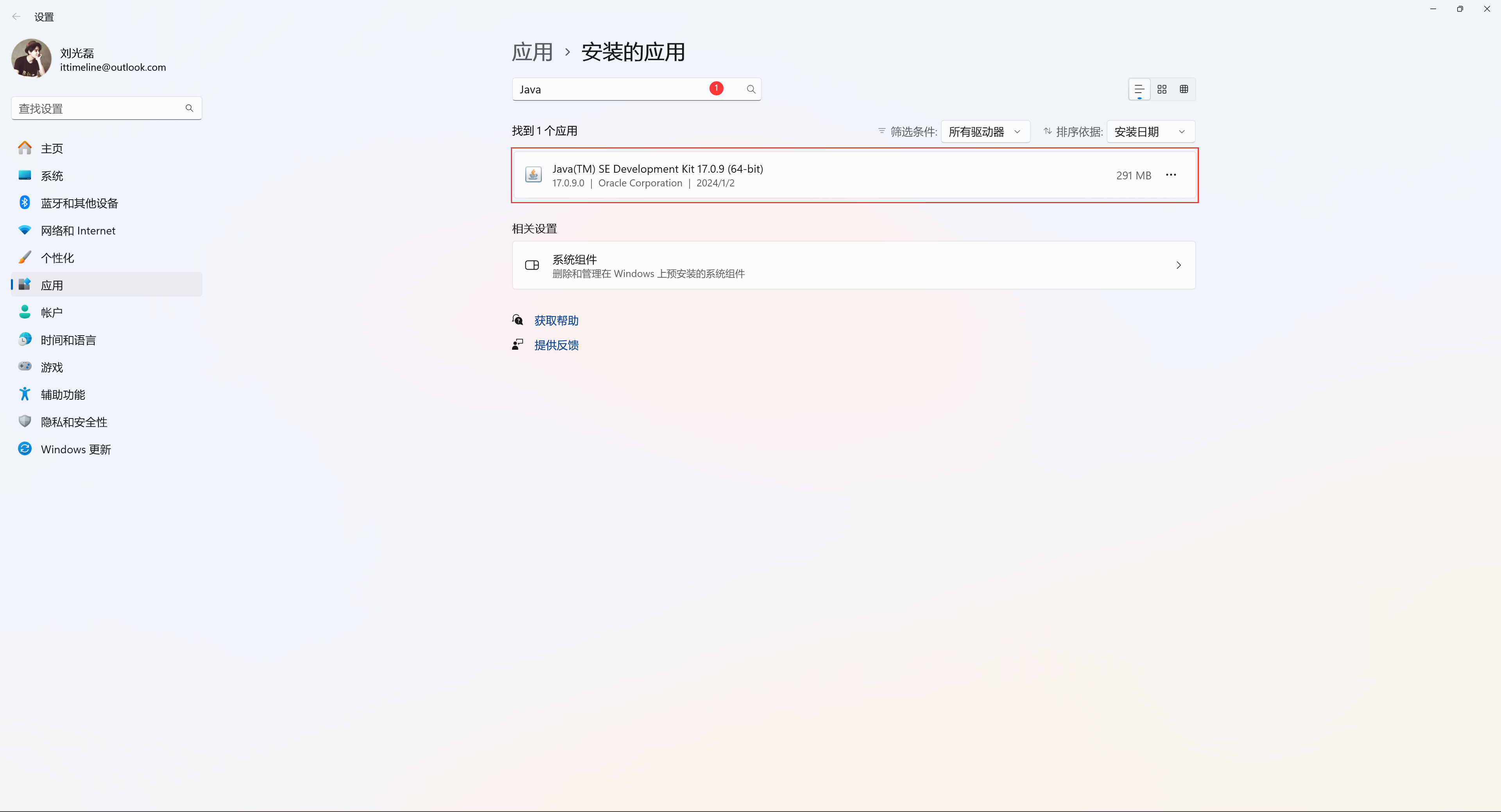Click the 291 MB size value
The width and height of the screenshot is (1501, 812).
1134,175
